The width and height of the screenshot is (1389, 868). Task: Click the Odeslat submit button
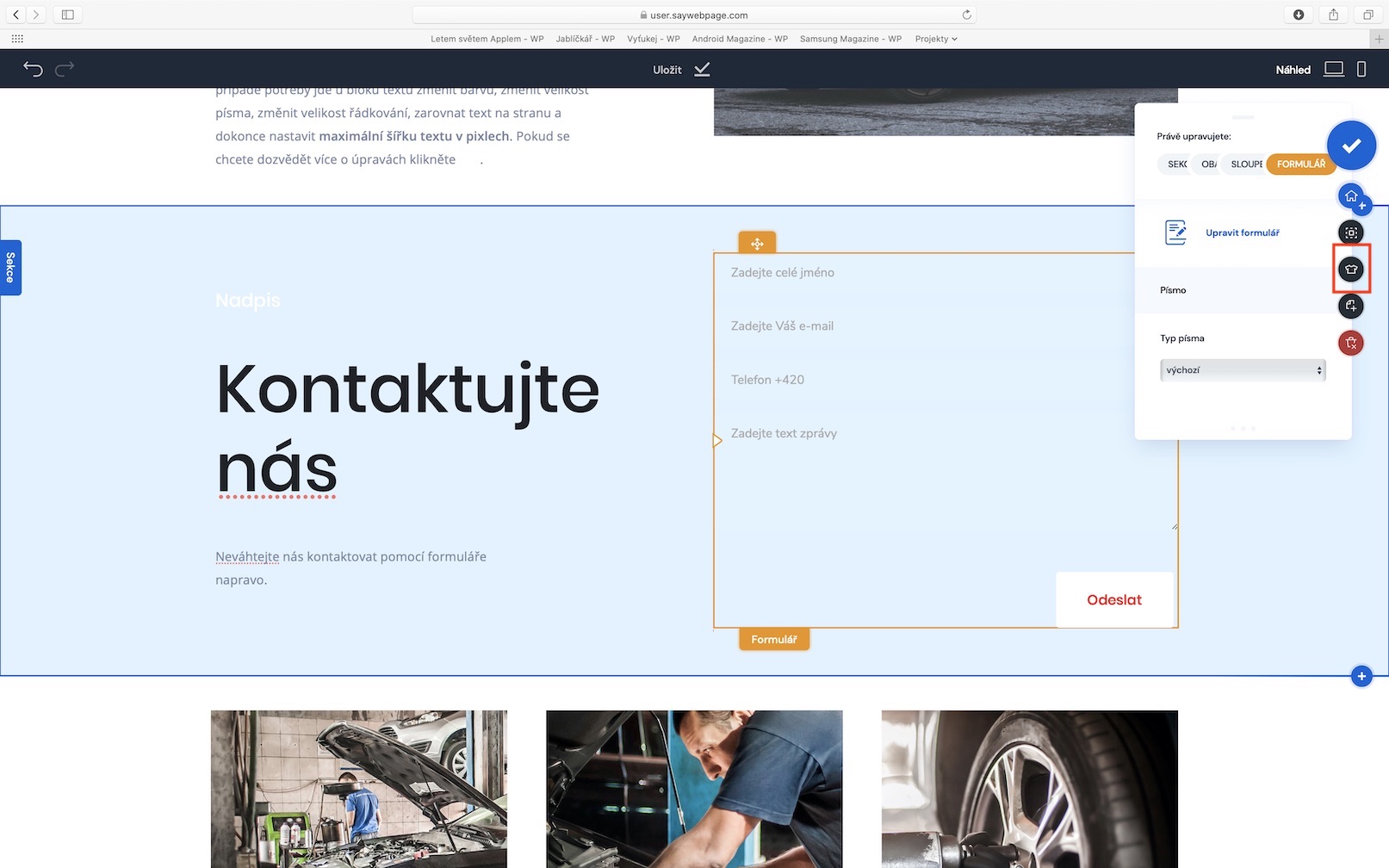[x=1114, y=600]
